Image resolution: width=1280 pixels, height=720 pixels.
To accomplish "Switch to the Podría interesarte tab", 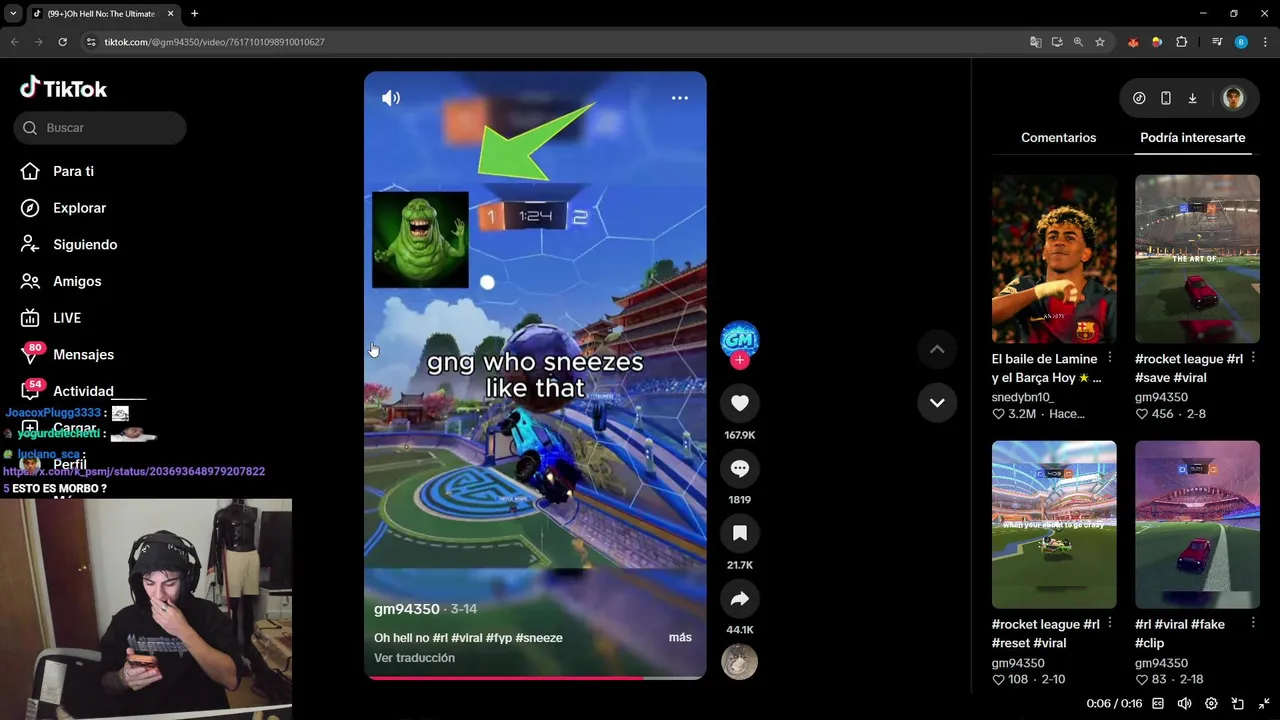I will [x=1192, y=138].
